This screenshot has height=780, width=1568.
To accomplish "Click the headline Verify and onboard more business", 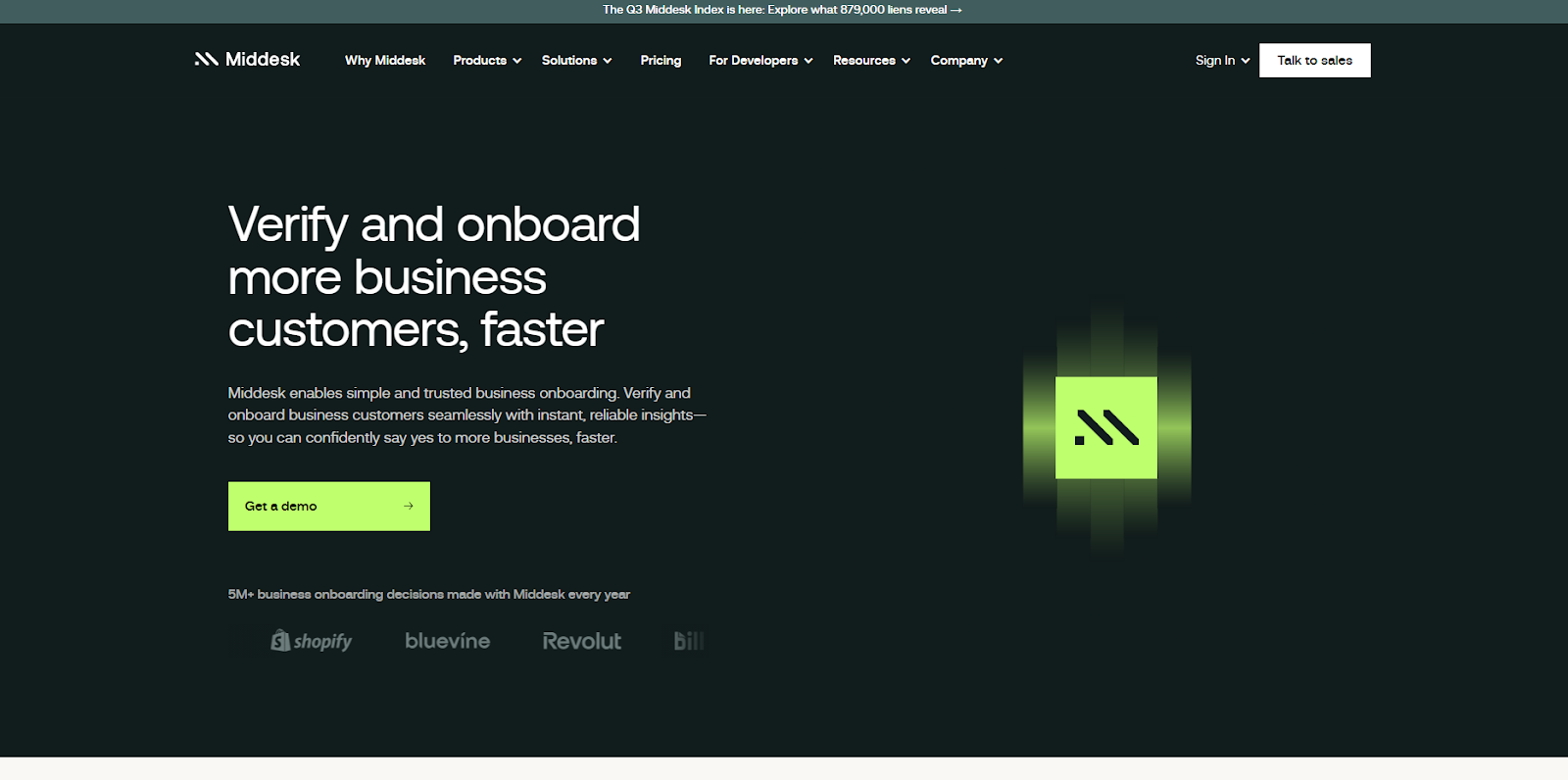I will (x=434, y=277).
